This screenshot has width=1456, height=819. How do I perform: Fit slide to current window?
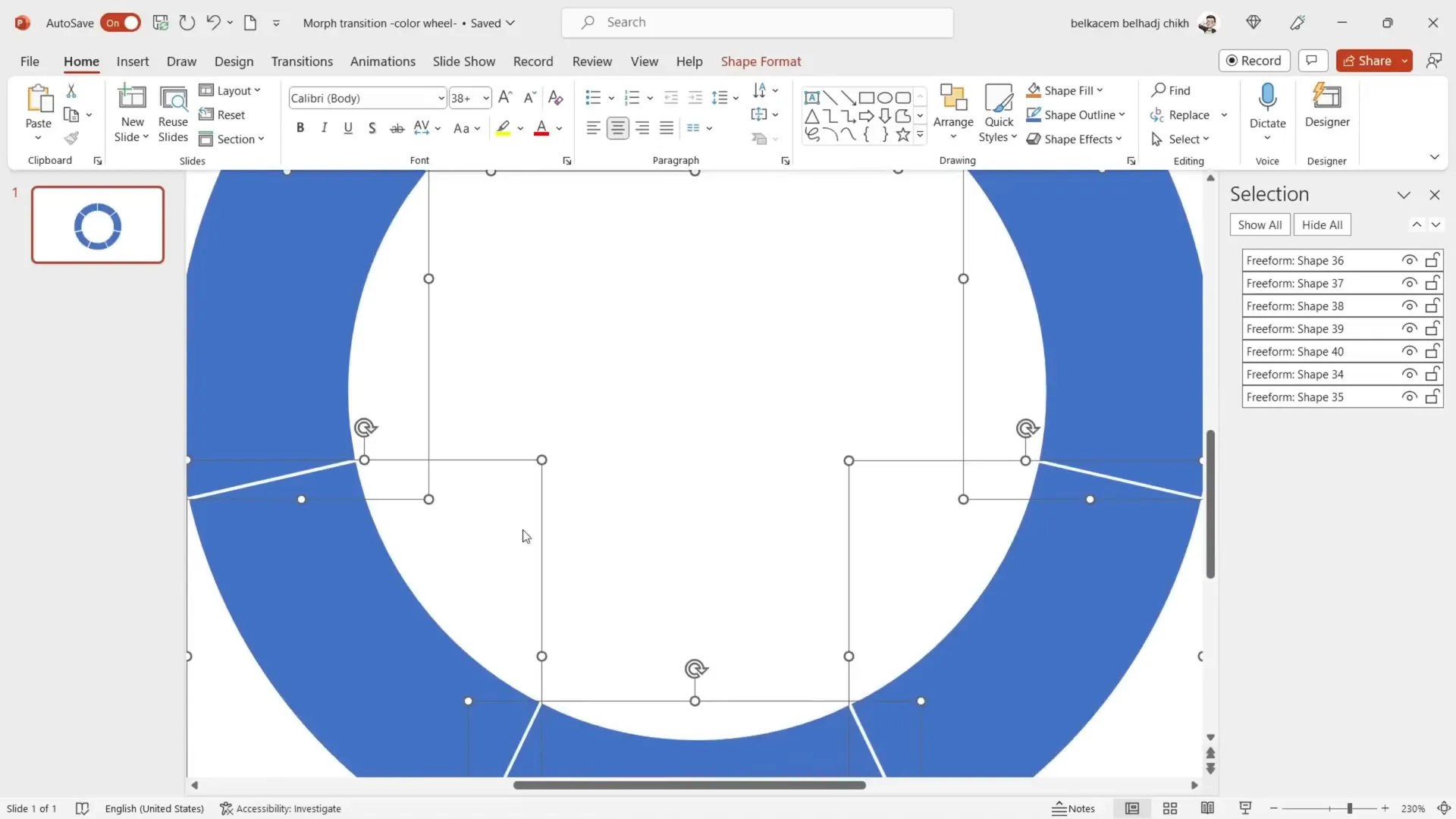pos(1444,808)
